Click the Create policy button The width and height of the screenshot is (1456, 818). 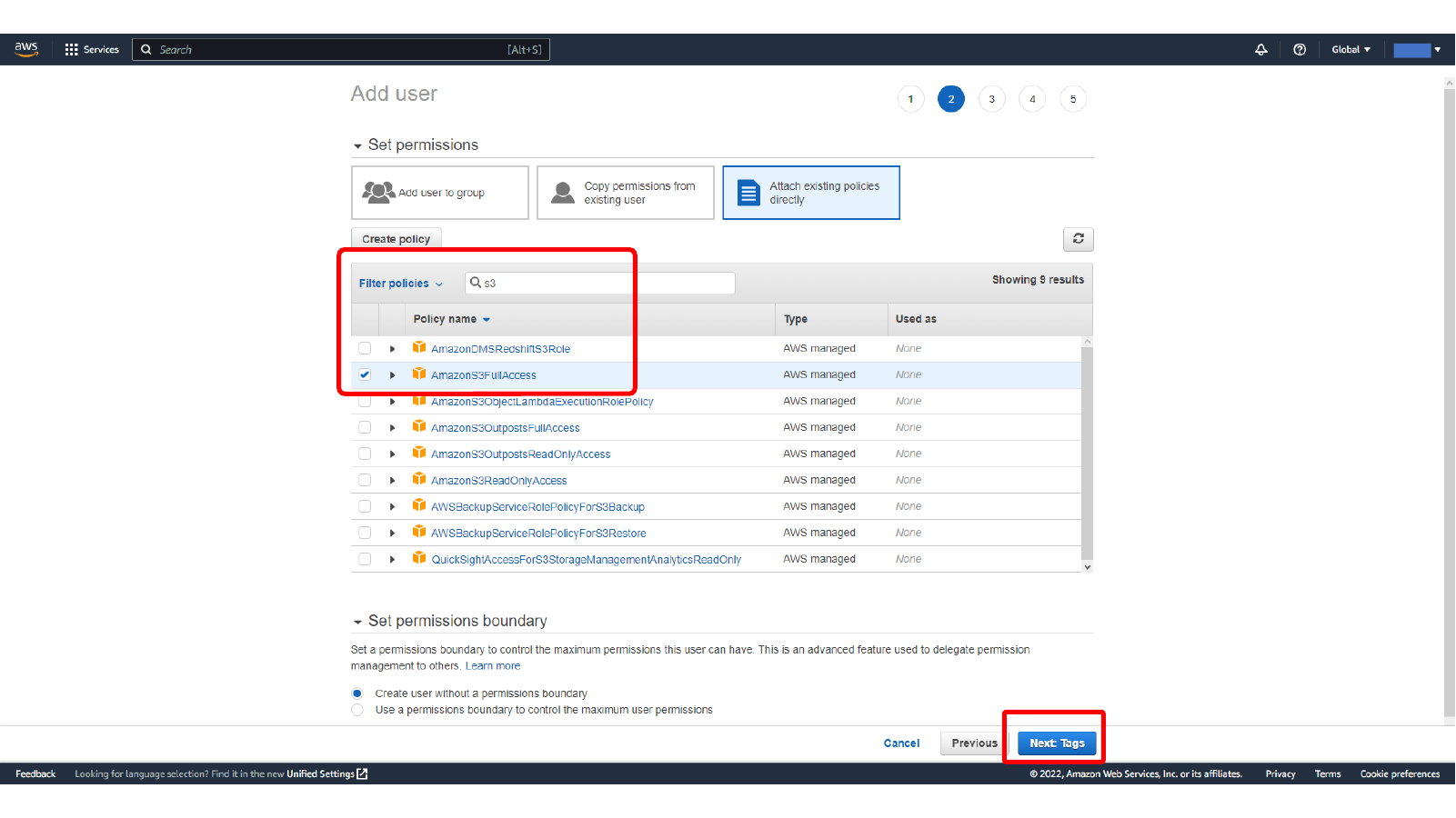pos(397,239)
